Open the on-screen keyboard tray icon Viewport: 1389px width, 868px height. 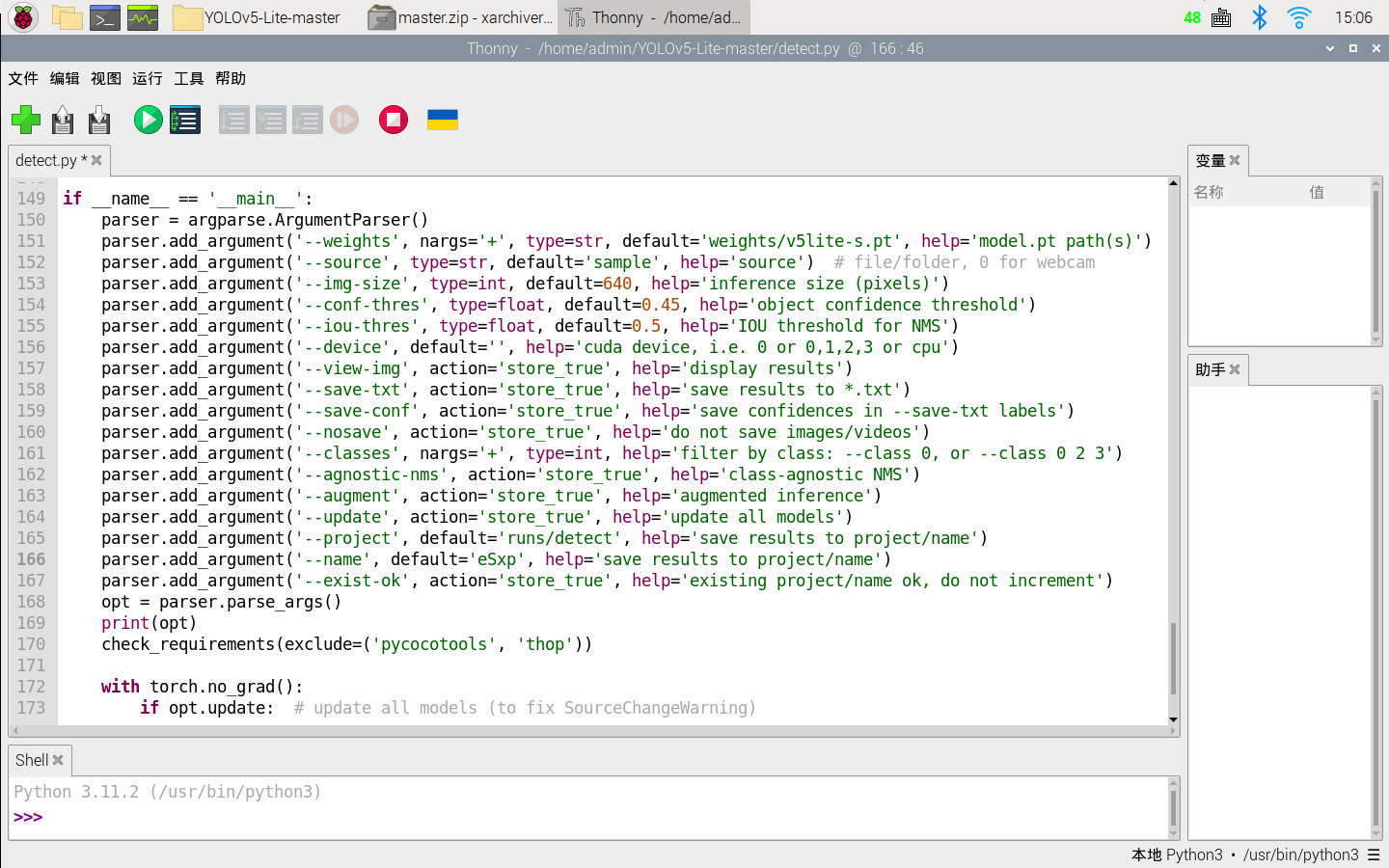pyautogui.click(x=1221, y=17)
